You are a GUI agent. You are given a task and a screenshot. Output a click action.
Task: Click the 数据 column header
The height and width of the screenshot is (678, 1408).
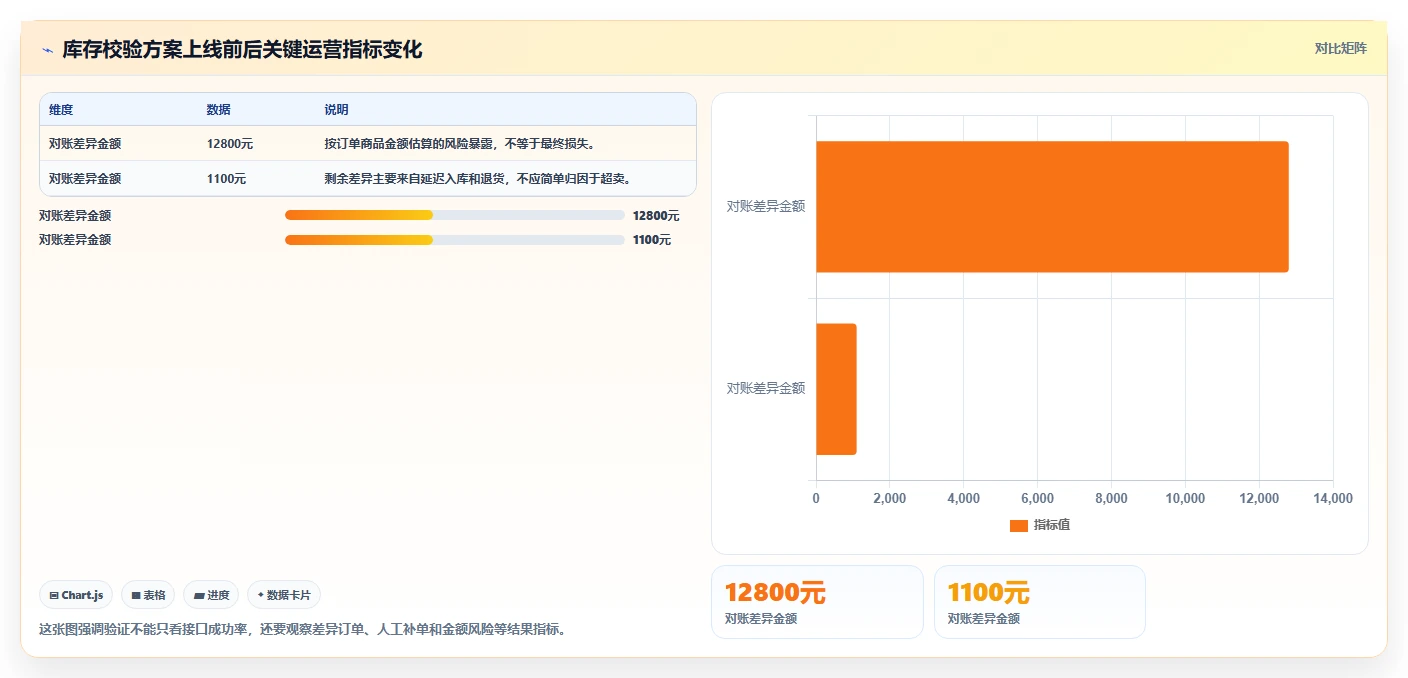(x=218, y=110)
